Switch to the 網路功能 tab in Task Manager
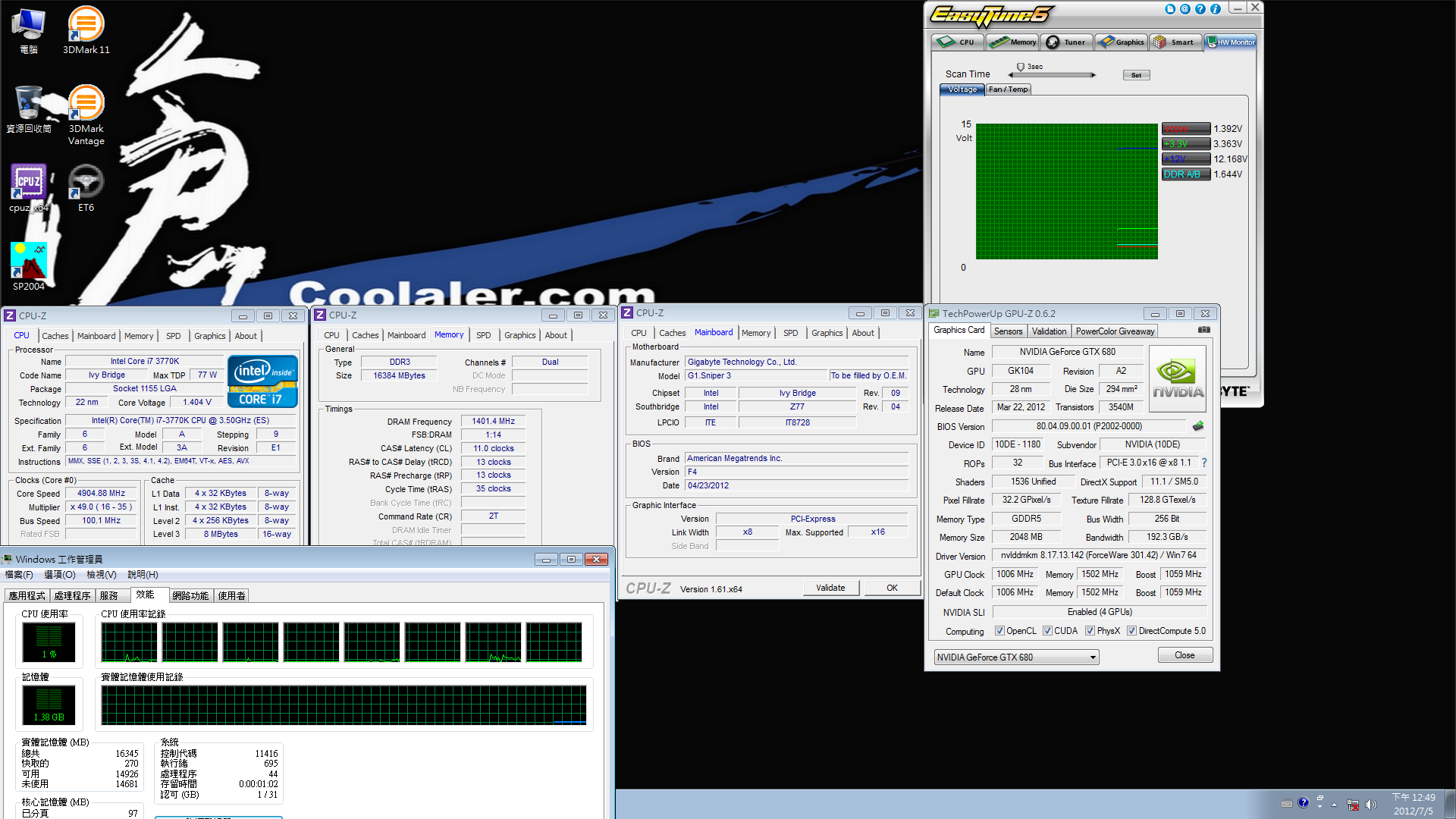Screen dimensions: 1456x819 (190, 596)
